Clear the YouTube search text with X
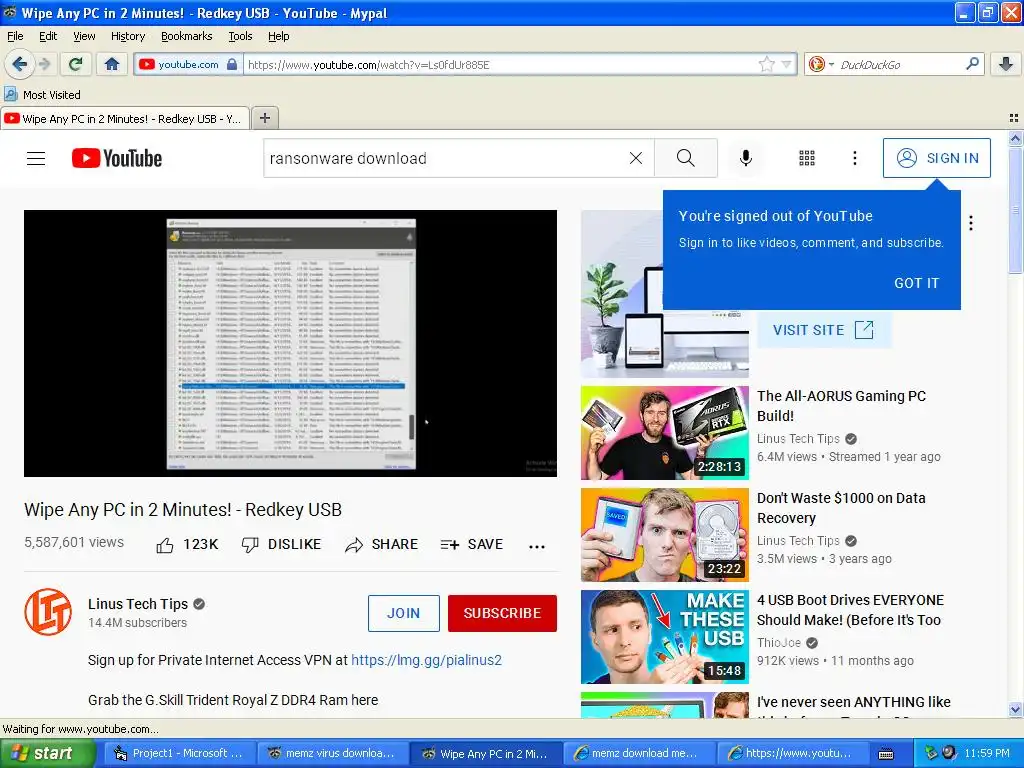Viewport: 1024px width, 768px height. [x=635, y=158]
